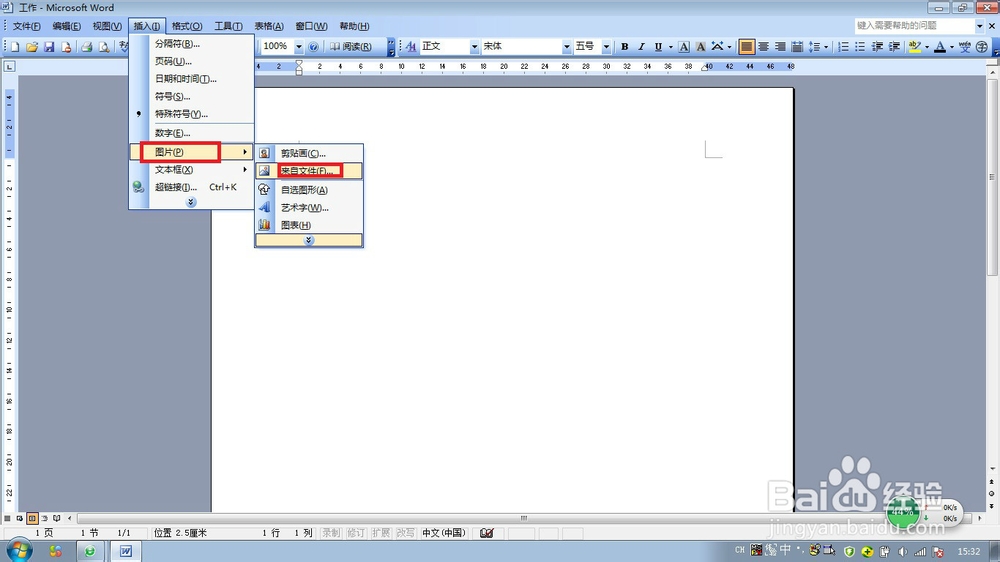Open a file with the Open folder icon
This screenshot has height=562, width=1000.
click(x=32, y=47)
